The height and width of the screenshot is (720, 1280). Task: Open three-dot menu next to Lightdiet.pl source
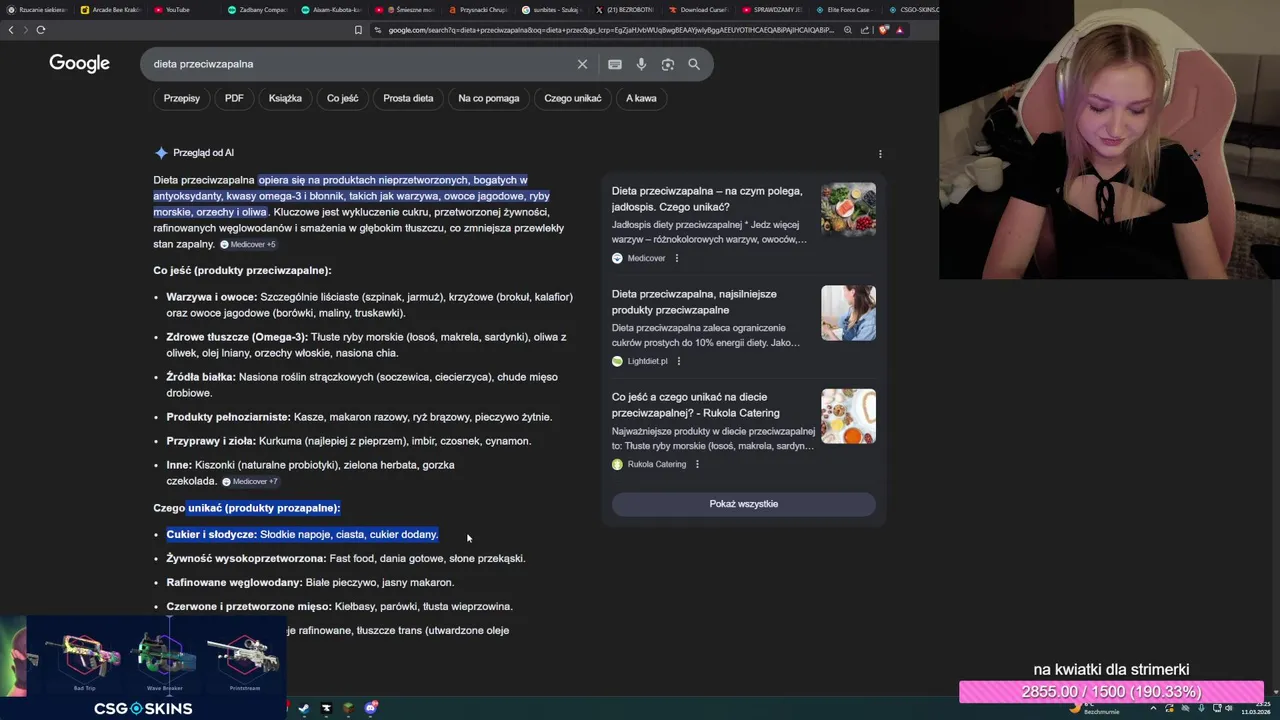coord(679,361)
